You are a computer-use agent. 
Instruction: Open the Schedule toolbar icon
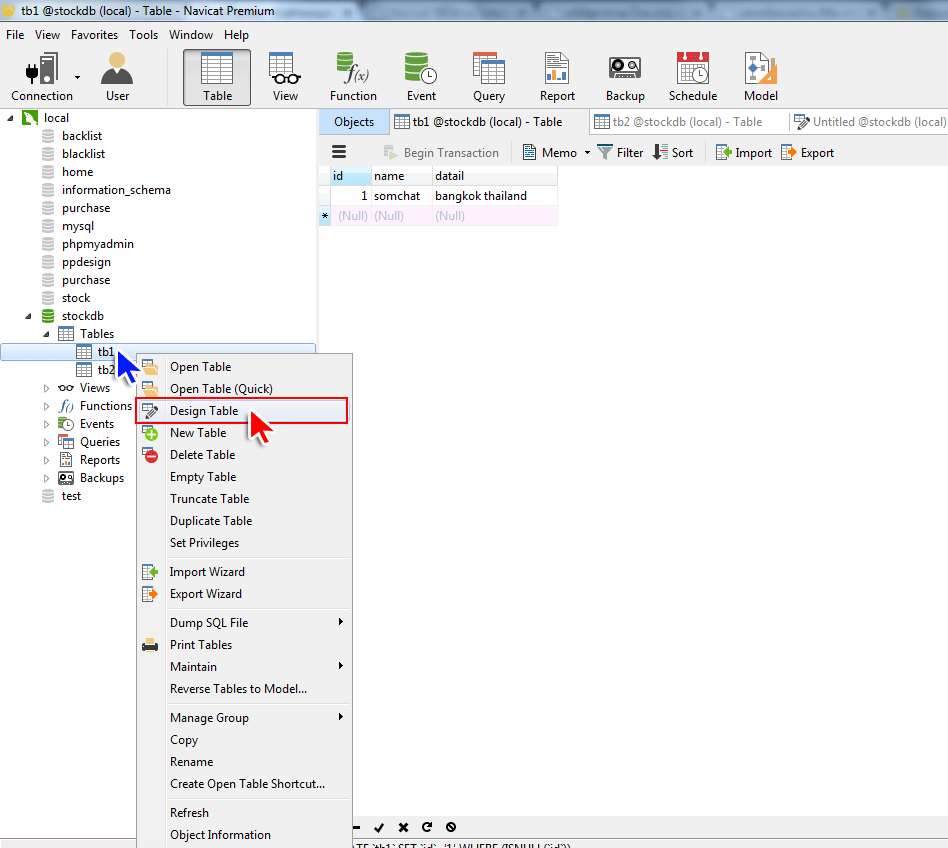click(693, 77)
